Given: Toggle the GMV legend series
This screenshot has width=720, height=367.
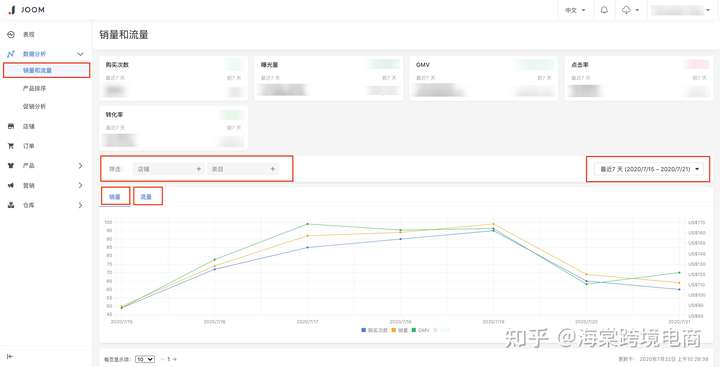Looking at the screenshot, I should click(420, 330).
